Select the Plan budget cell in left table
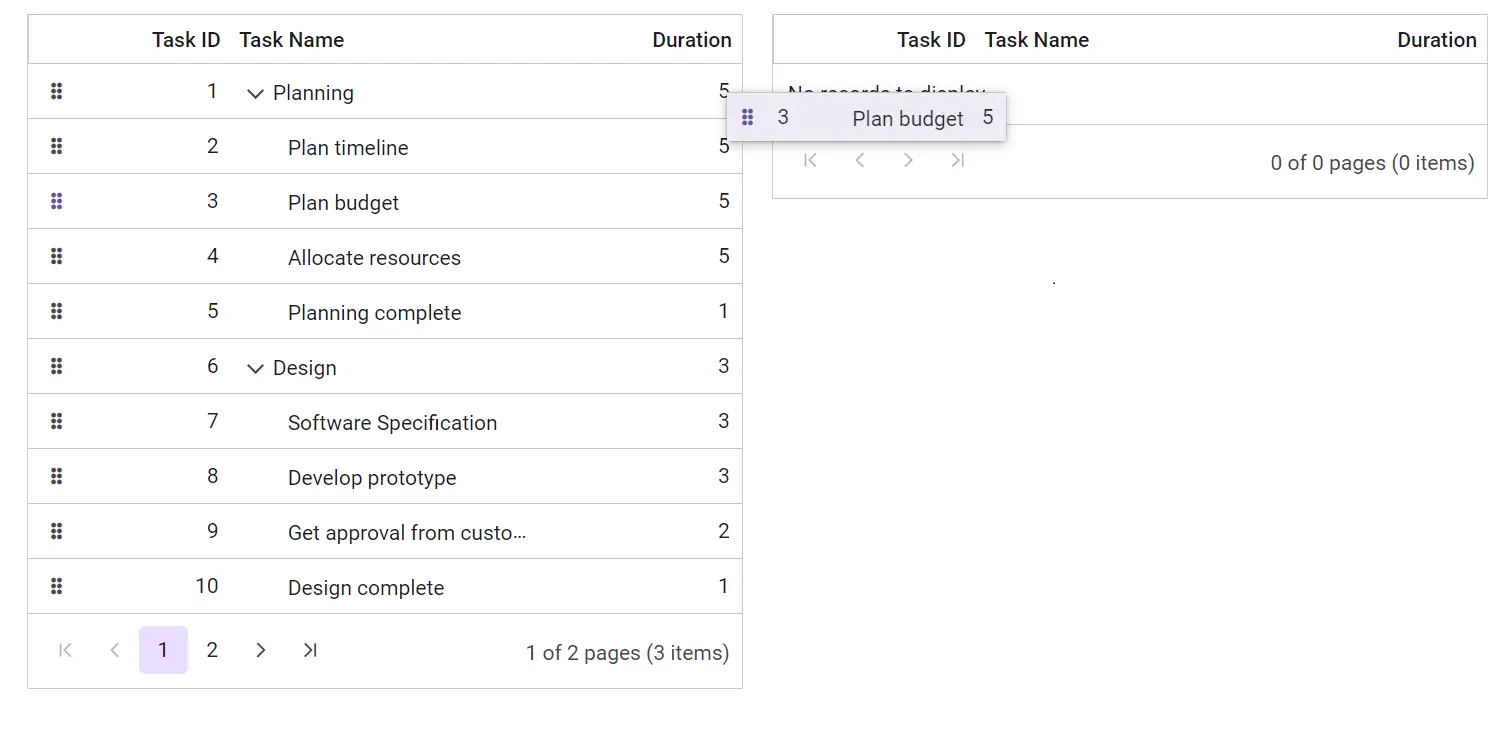The width and height of the screenshot is (1501, 730). [x=343, y=203]
